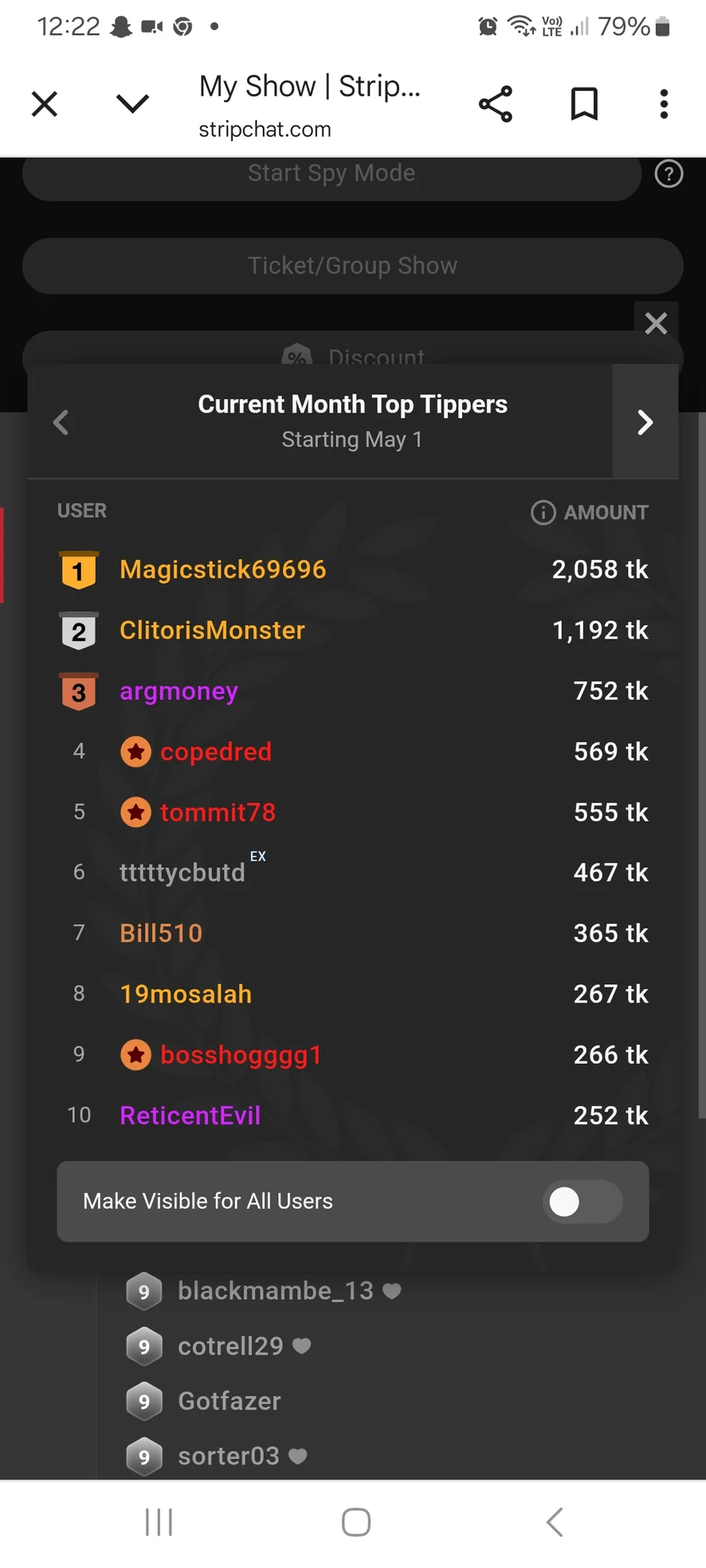Open ClitorisMonster user link
This screenshot has width=706, height=1568.
point(212,631)
